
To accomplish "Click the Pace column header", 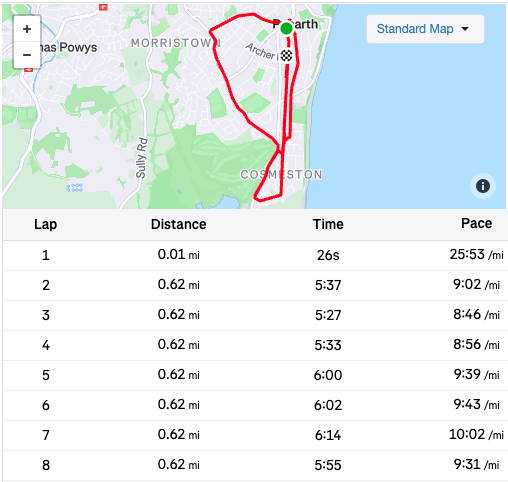I will coord(476,224).
